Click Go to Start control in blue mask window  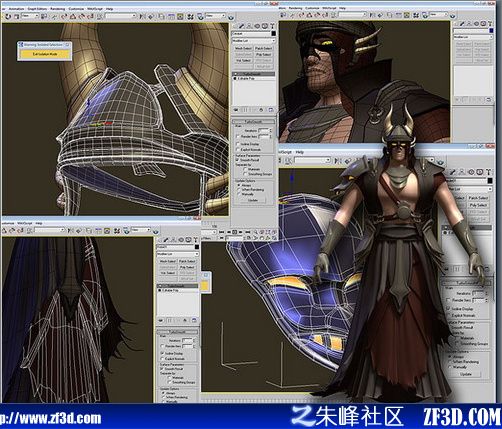click(221, 232)
